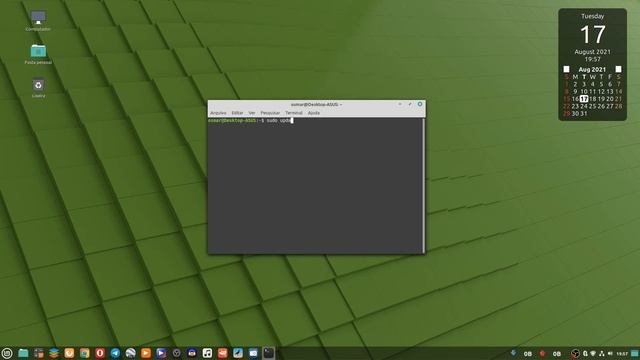Open the Arquivo menu in the terminal
Viewport: 640px width, 360px height.
pos(218,113)
